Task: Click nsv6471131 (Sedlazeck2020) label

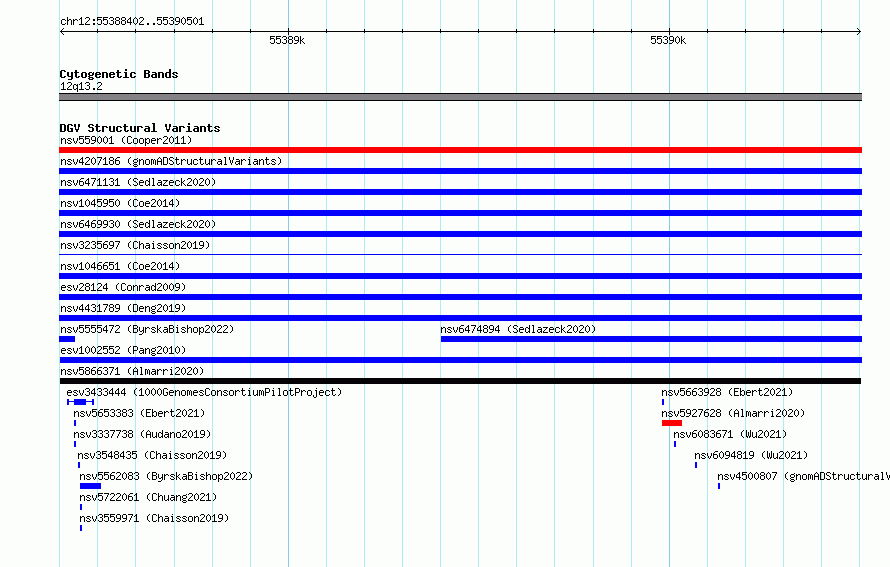Action: (138, 182)
